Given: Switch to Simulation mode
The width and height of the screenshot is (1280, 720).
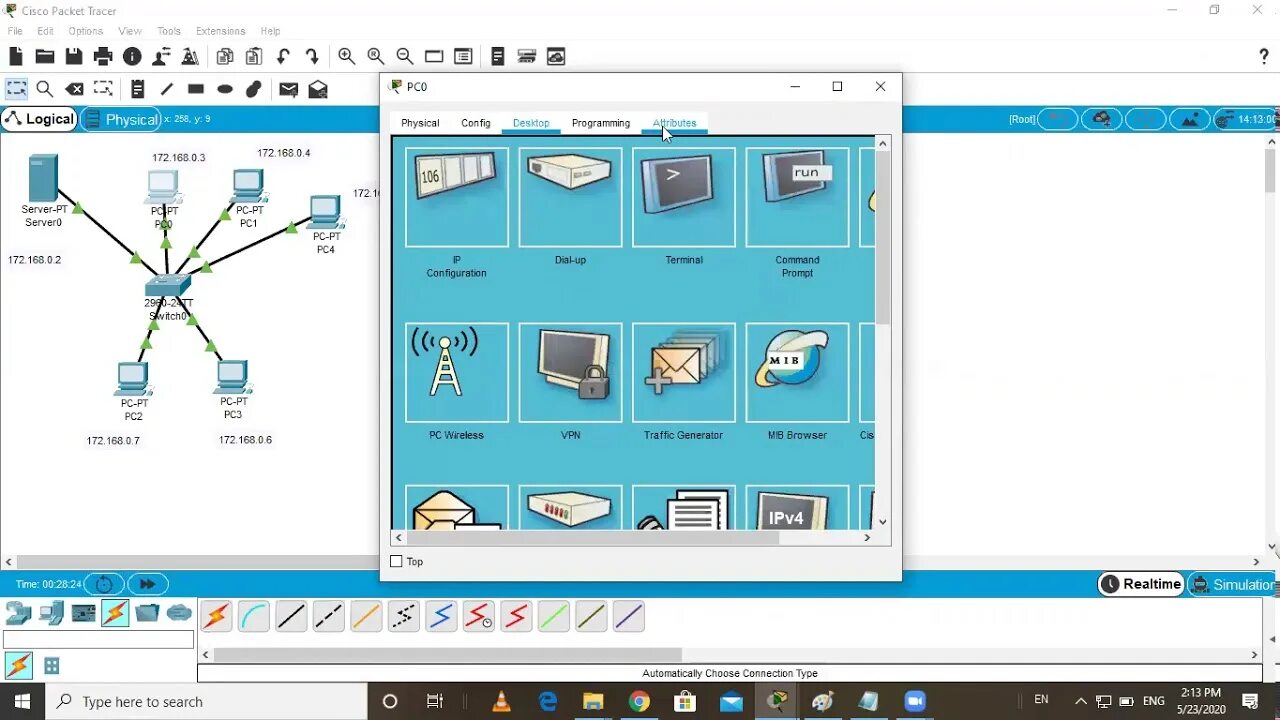Looking at the screenshot, I should point(1233,584).
